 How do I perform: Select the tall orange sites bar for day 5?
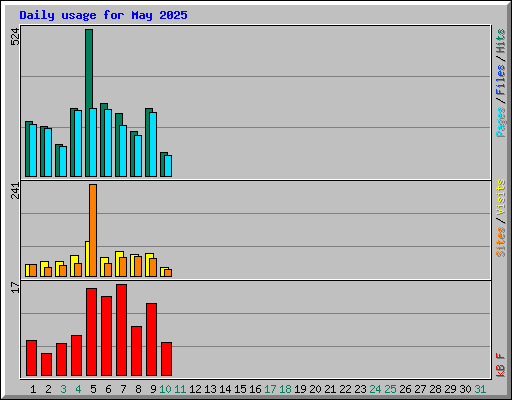(x=93, y=230)
